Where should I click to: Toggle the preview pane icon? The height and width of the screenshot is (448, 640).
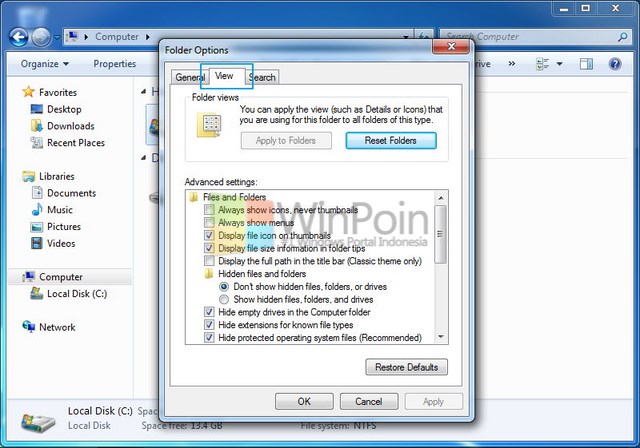(586, 64)
